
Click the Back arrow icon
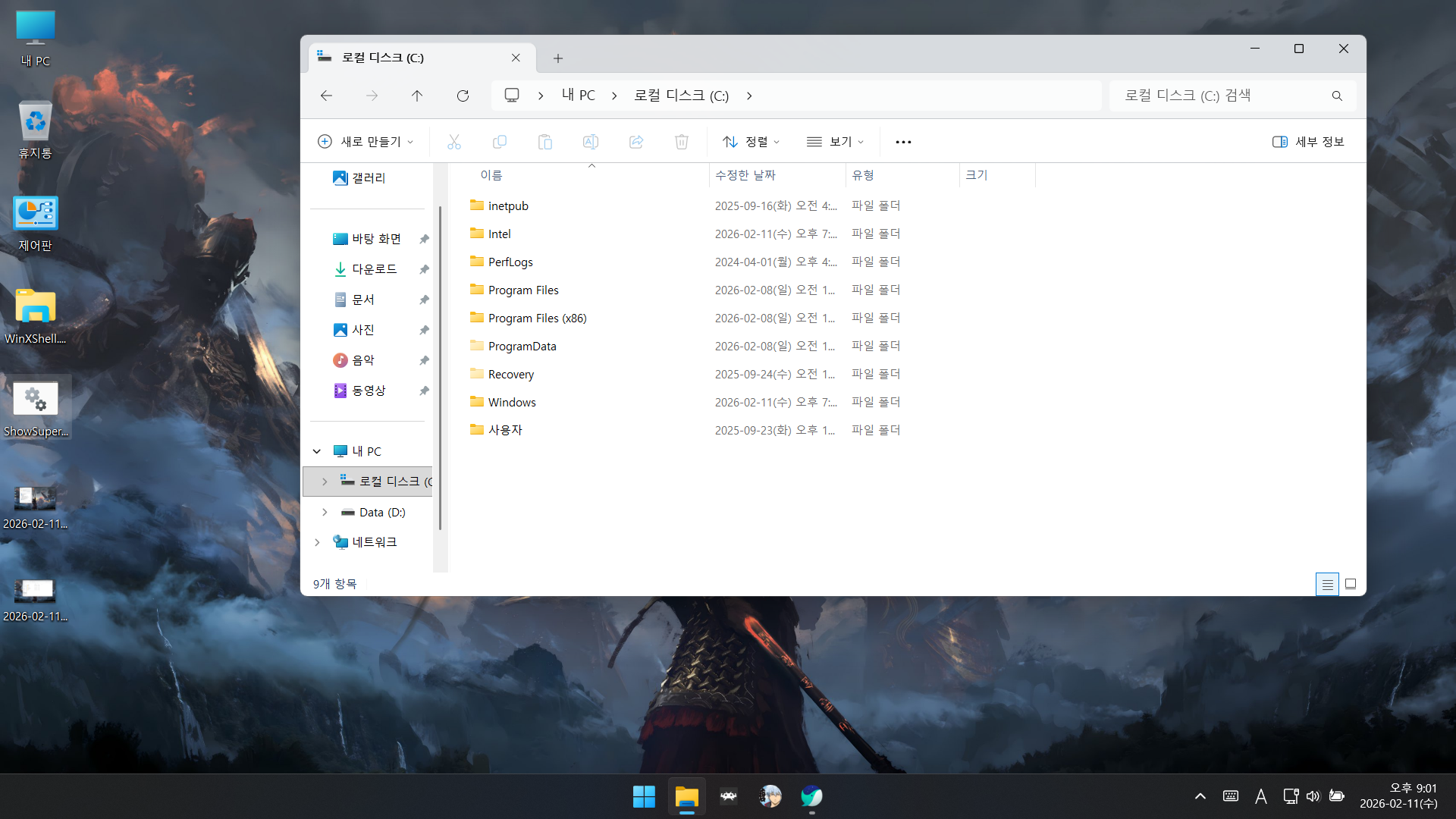(327, 96)
